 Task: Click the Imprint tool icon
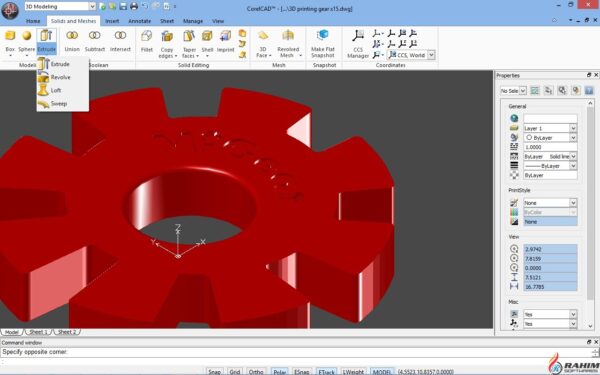(x=225, y=36)
